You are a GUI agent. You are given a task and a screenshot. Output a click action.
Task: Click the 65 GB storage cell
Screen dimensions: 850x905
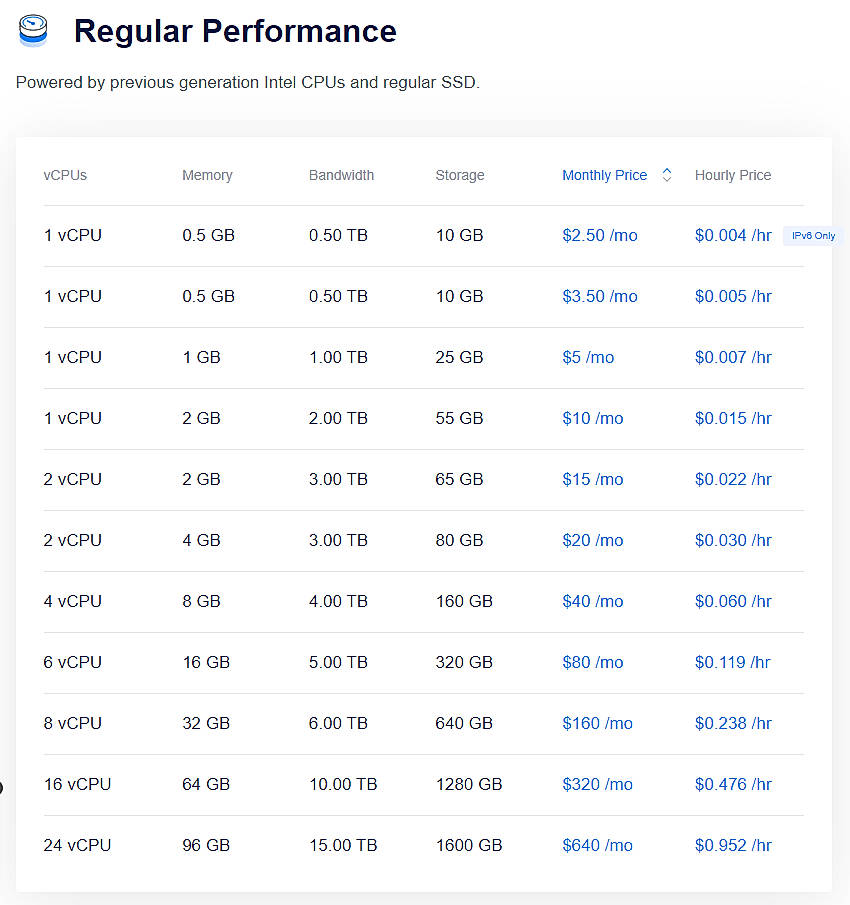point(459,479)
